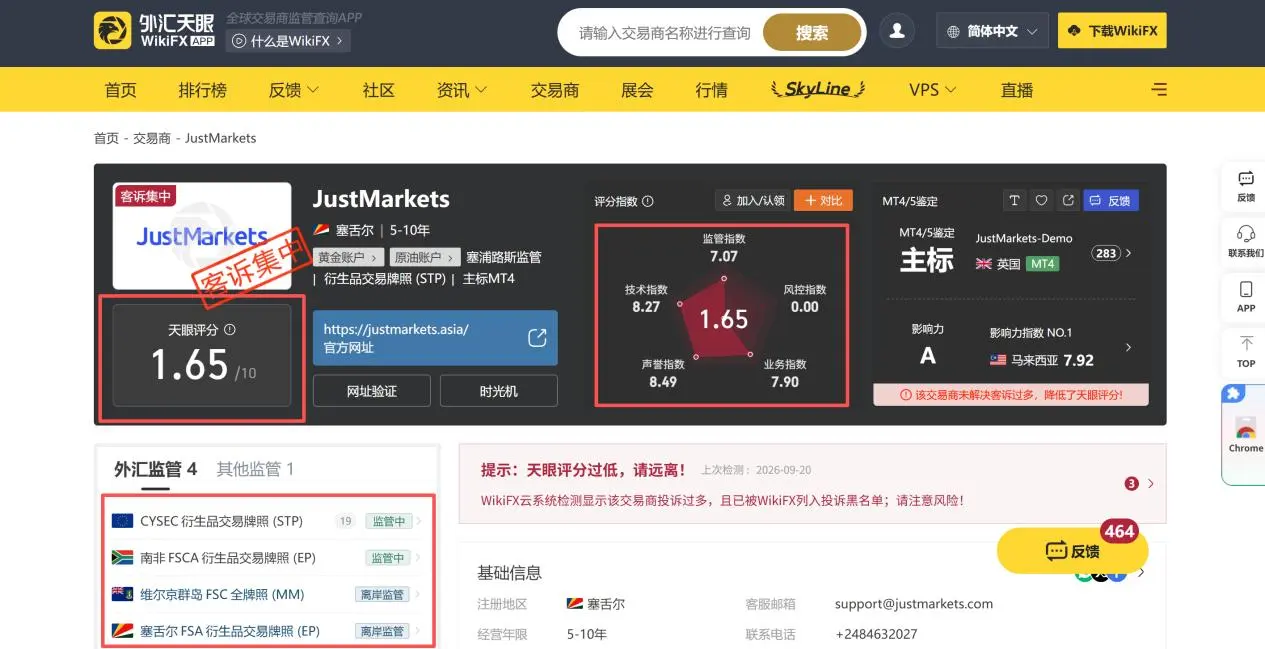
Task: Open 行情 in navigation bar
Action: [x=711, y=90]
